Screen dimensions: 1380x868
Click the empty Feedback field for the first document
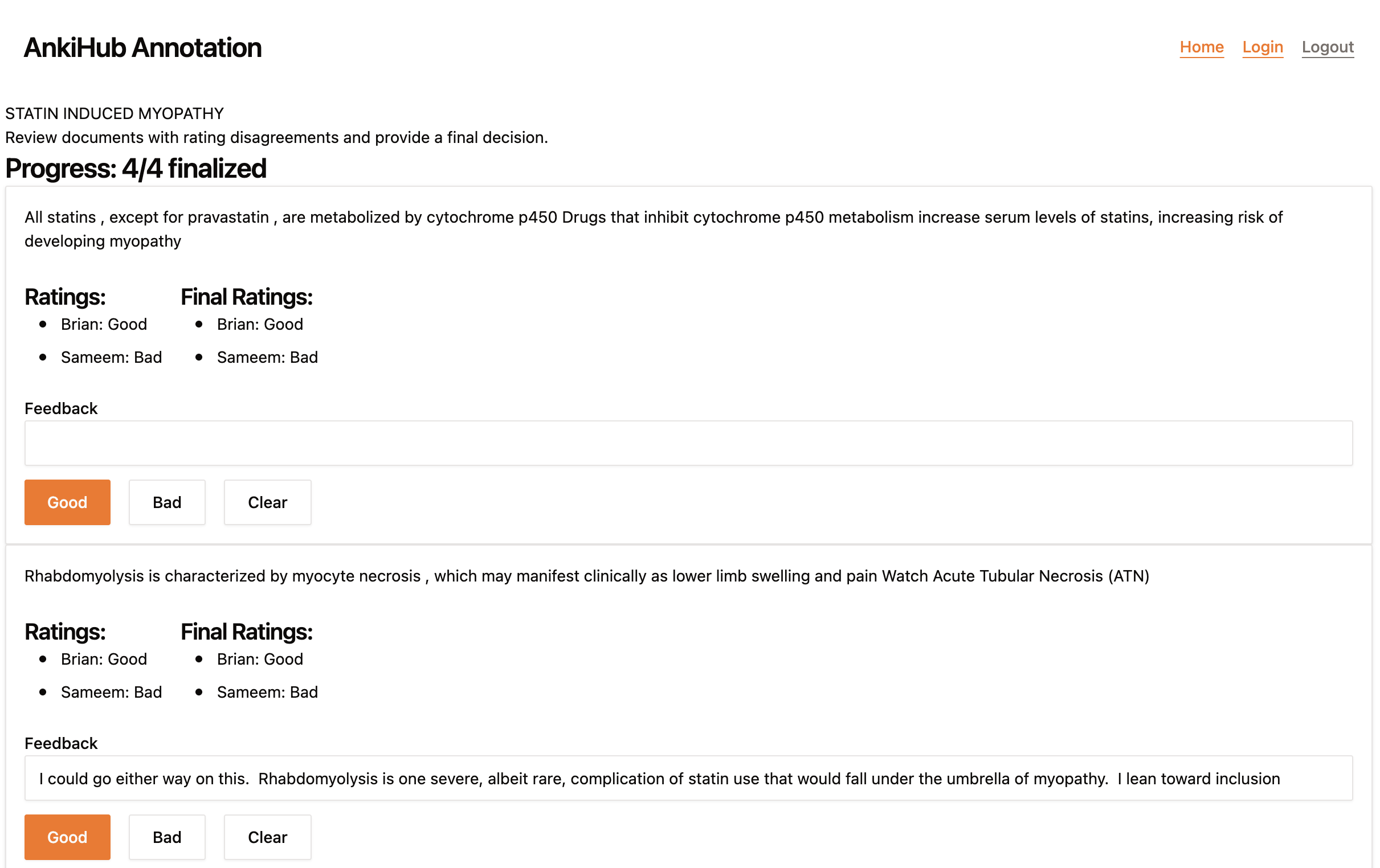[x=688, y=443]
